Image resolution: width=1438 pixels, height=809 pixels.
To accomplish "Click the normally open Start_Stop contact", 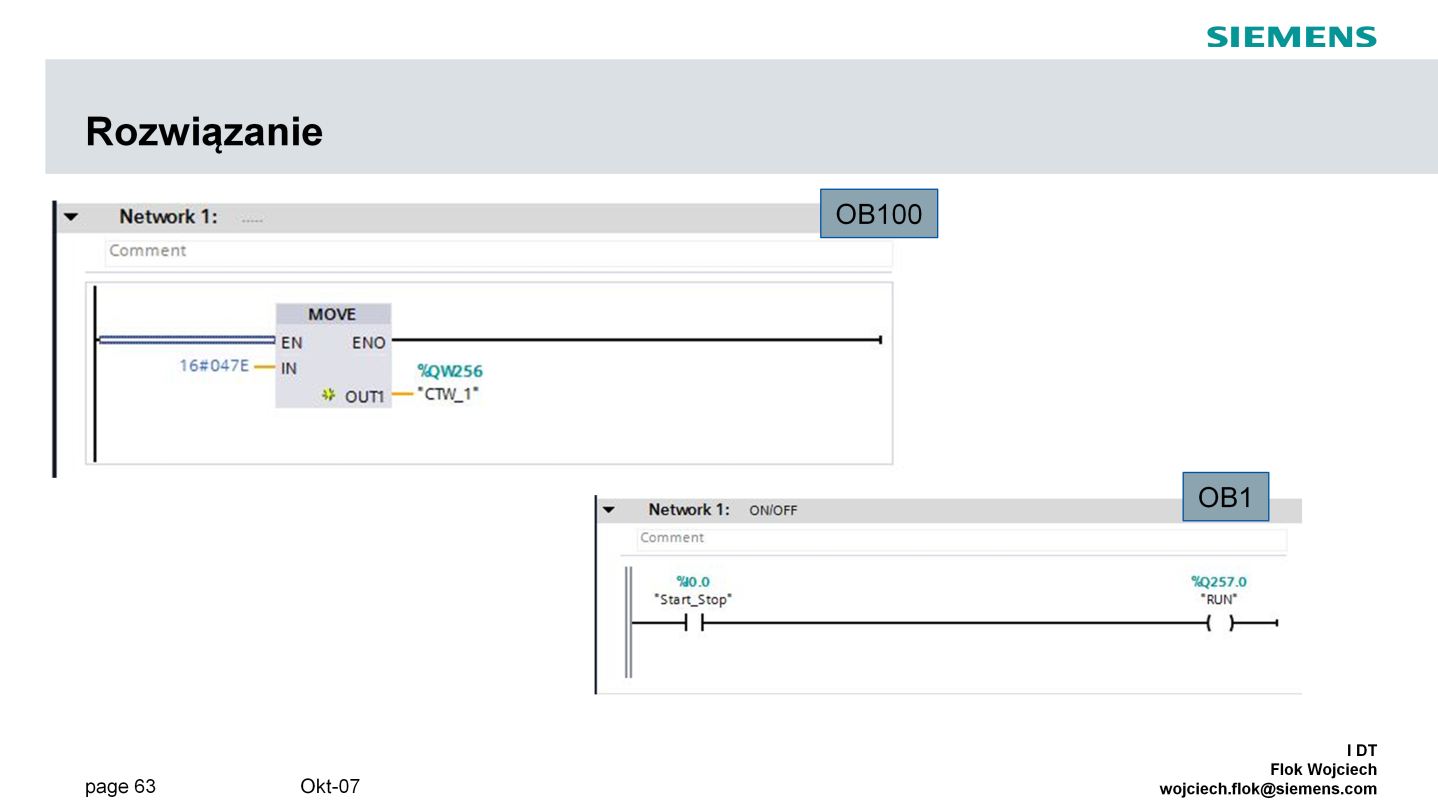I will click(x=694, y=624).
